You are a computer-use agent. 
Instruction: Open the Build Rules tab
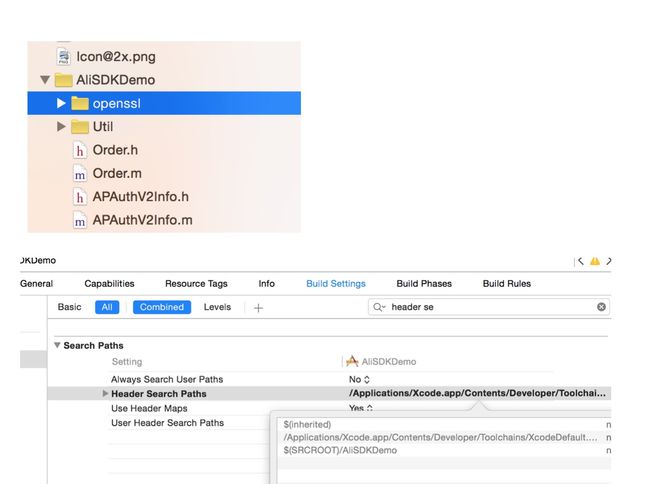coord(507,284)
